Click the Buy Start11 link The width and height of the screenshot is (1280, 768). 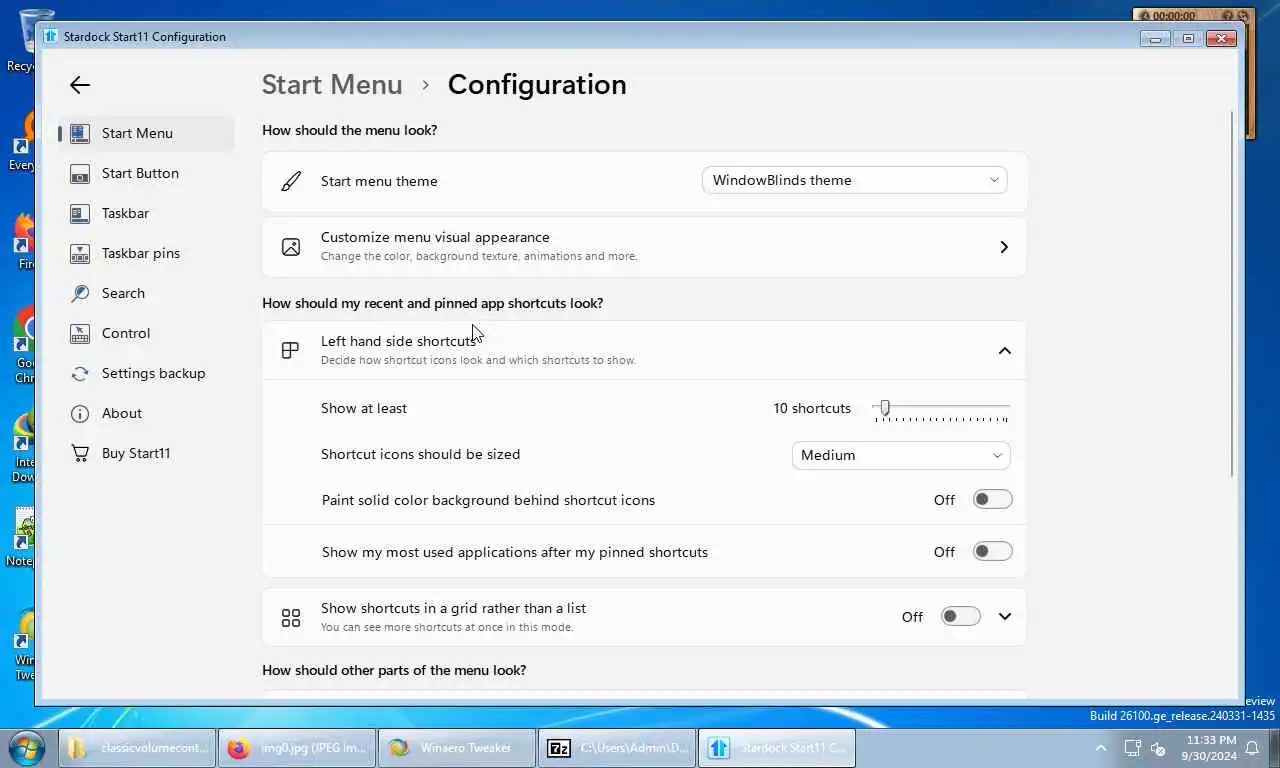(147, 453)
